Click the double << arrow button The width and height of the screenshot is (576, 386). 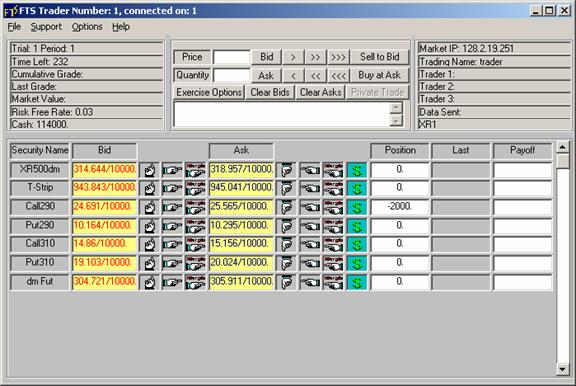coord(316,76)
